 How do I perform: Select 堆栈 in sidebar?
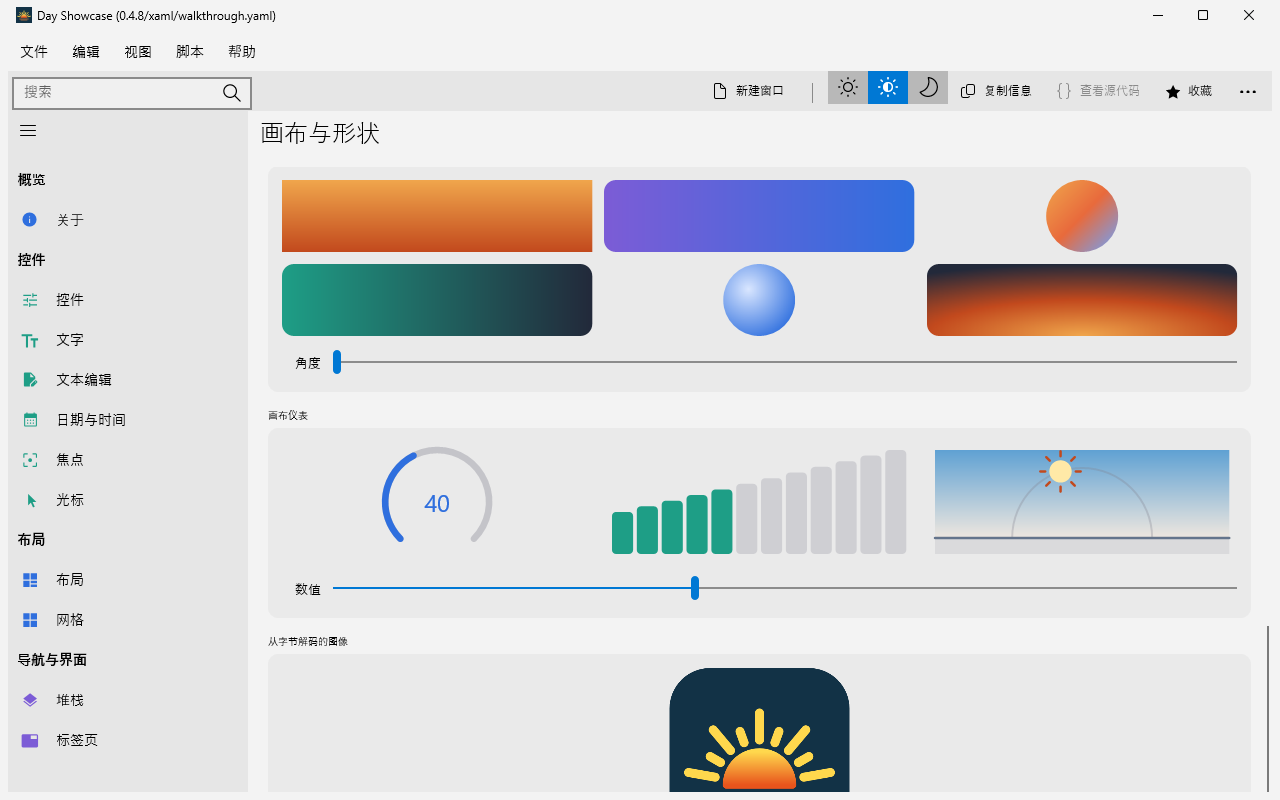pyautogui.click(x=70, y=700)
